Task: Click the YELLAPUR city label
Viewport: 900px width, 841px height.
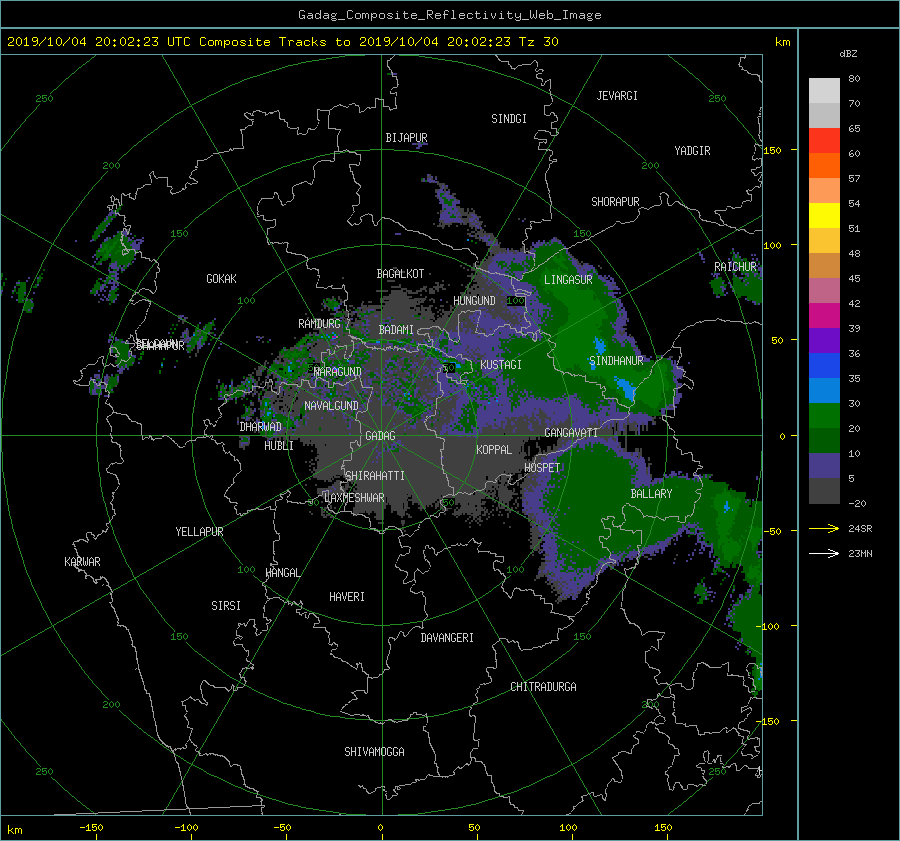Action: tap(199, 532)
